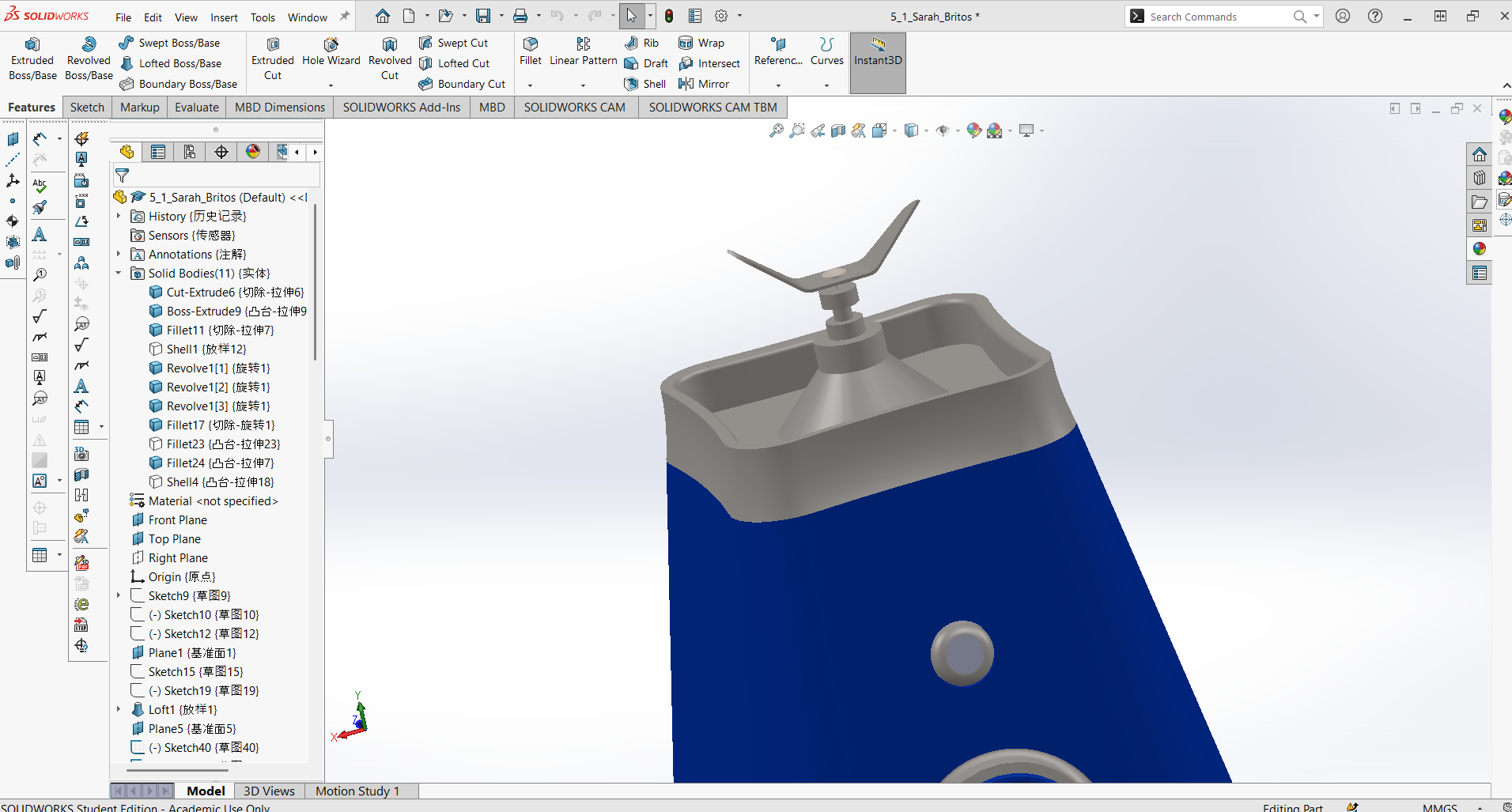Expand the Loft1 feature node
The image size is (1512, 812).
(x=119, y=709)
